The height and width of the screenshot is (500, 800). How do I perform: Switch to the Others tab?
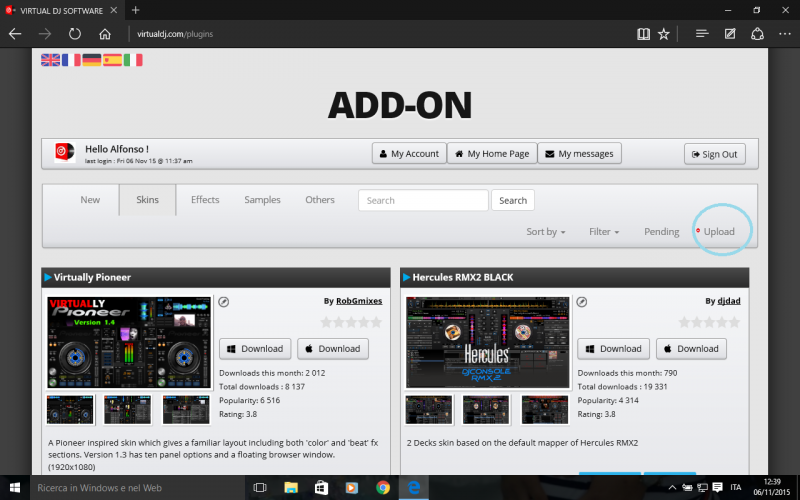320,200
